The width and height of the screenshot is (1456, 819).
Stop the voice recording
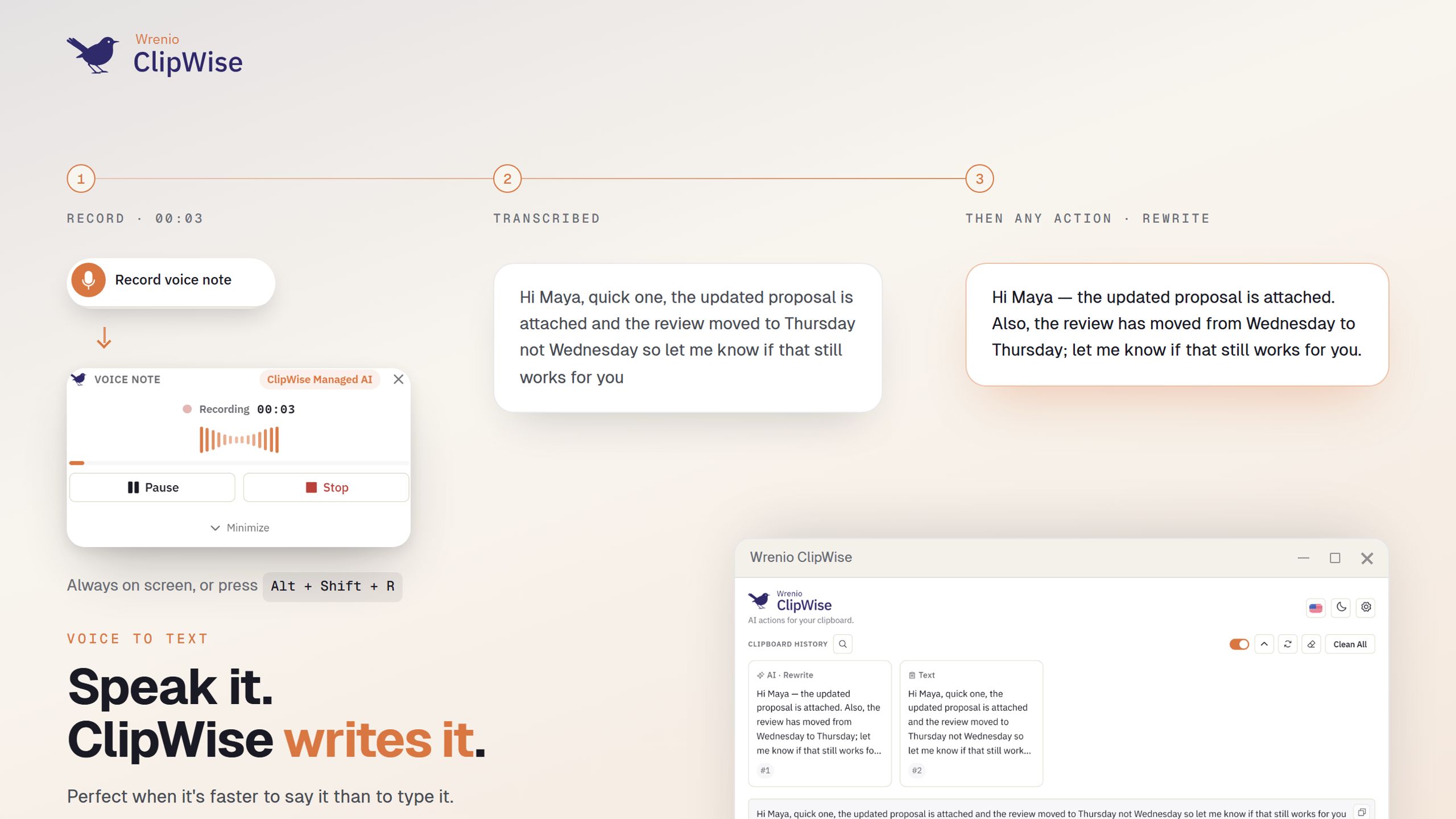pos(326,487)
